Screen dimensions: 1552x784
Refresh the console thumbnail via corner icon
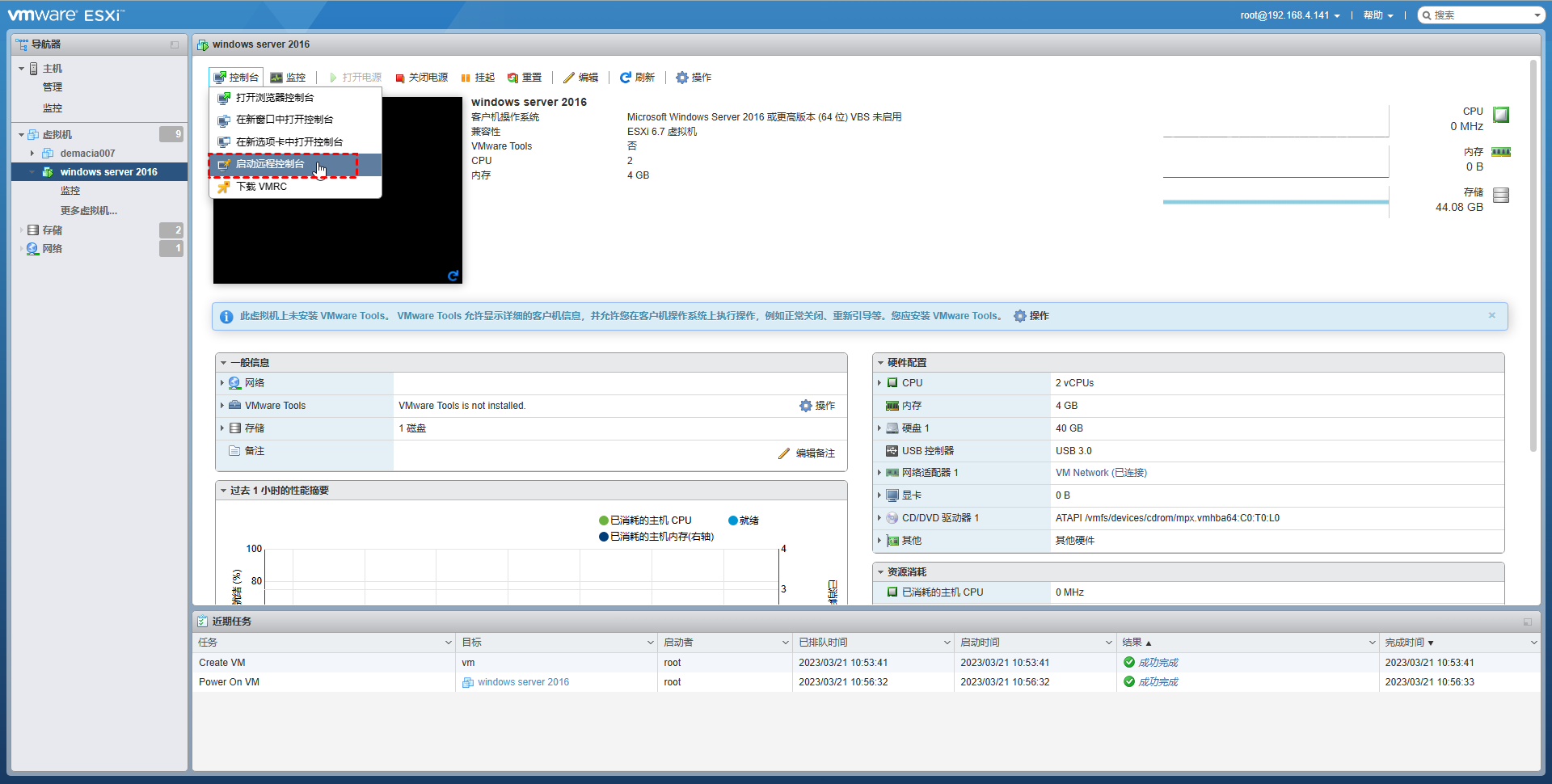point(453,276)
